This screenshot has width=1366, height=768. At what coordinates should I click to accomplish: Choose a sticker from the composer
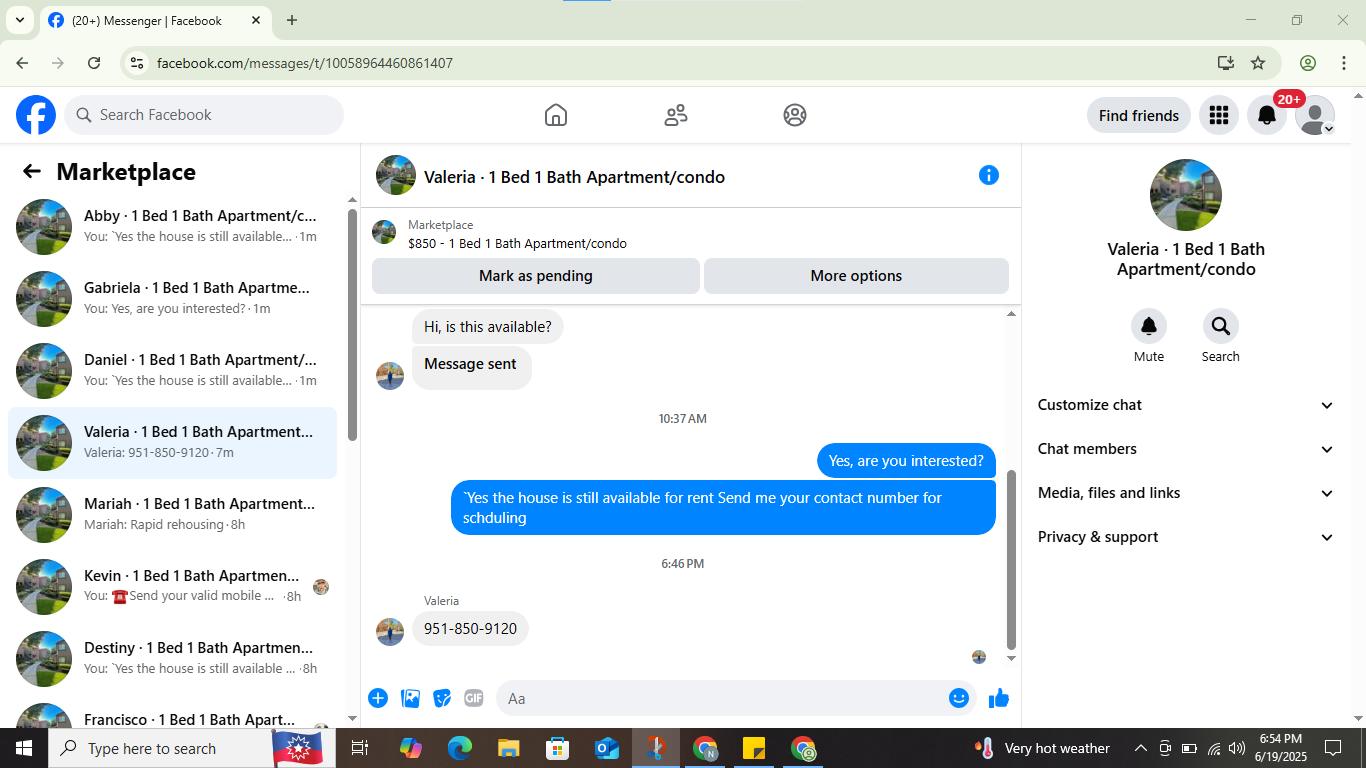(x=442, y=698)
